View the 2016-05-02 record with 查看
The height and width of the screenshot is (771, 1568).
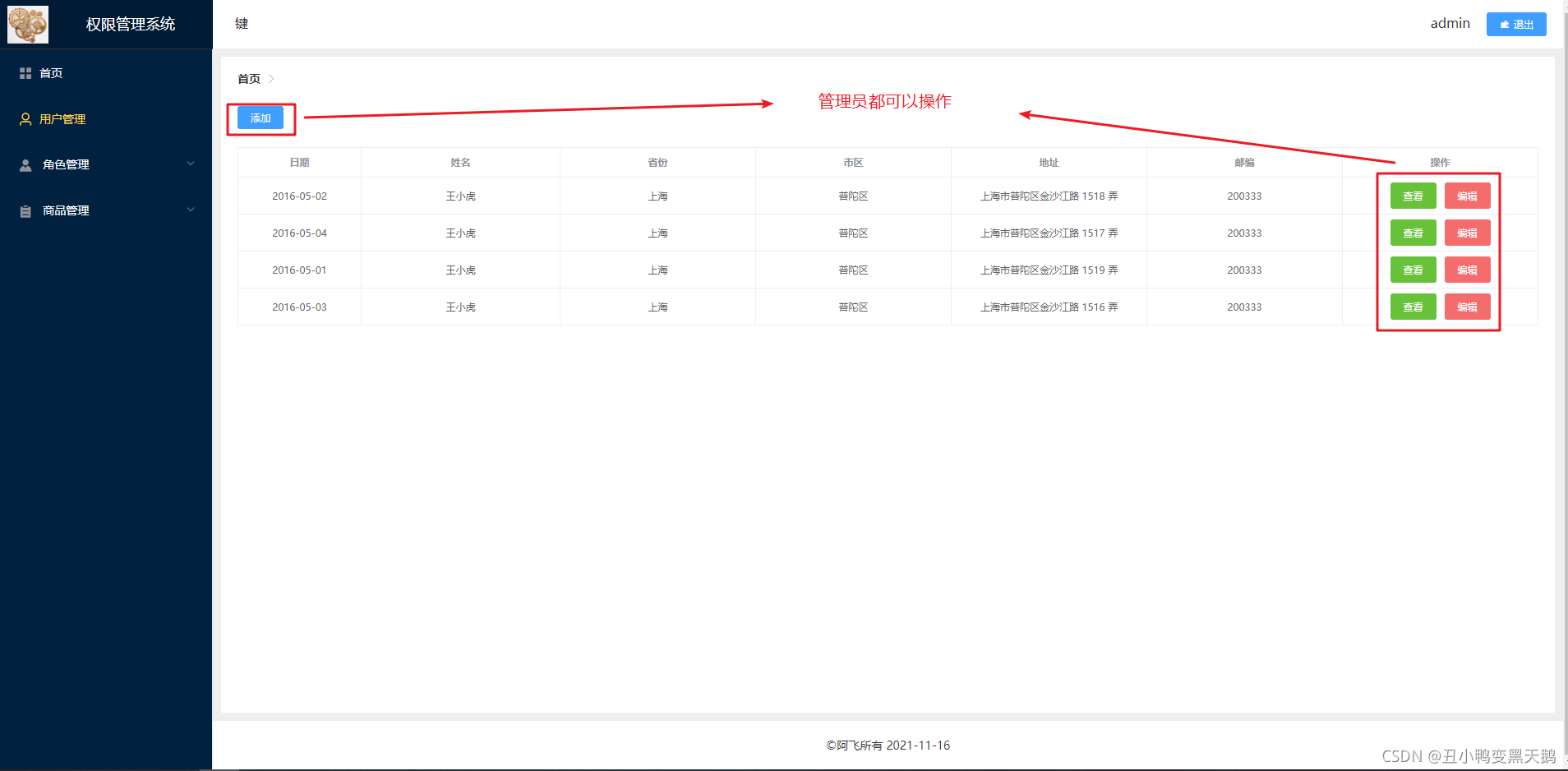pos(1413,196)
